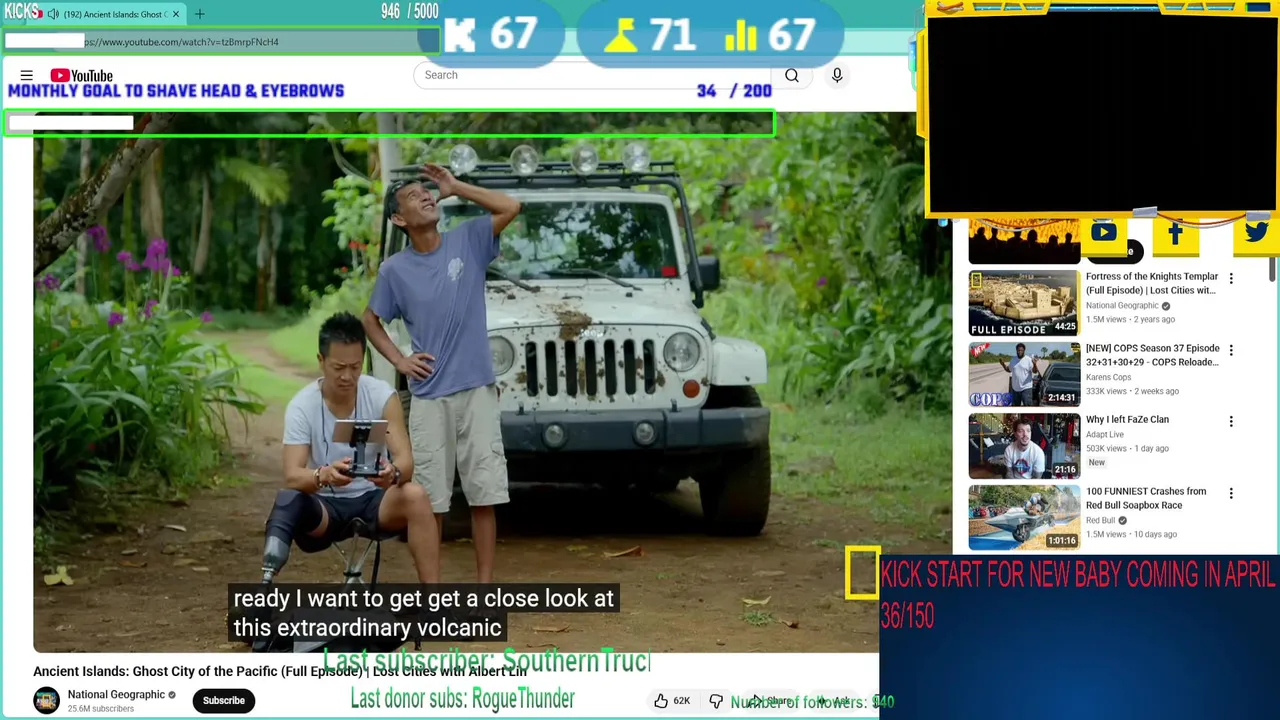Subscribe to National Geographic channel
Screen dimensions: 1280x720
224,700
